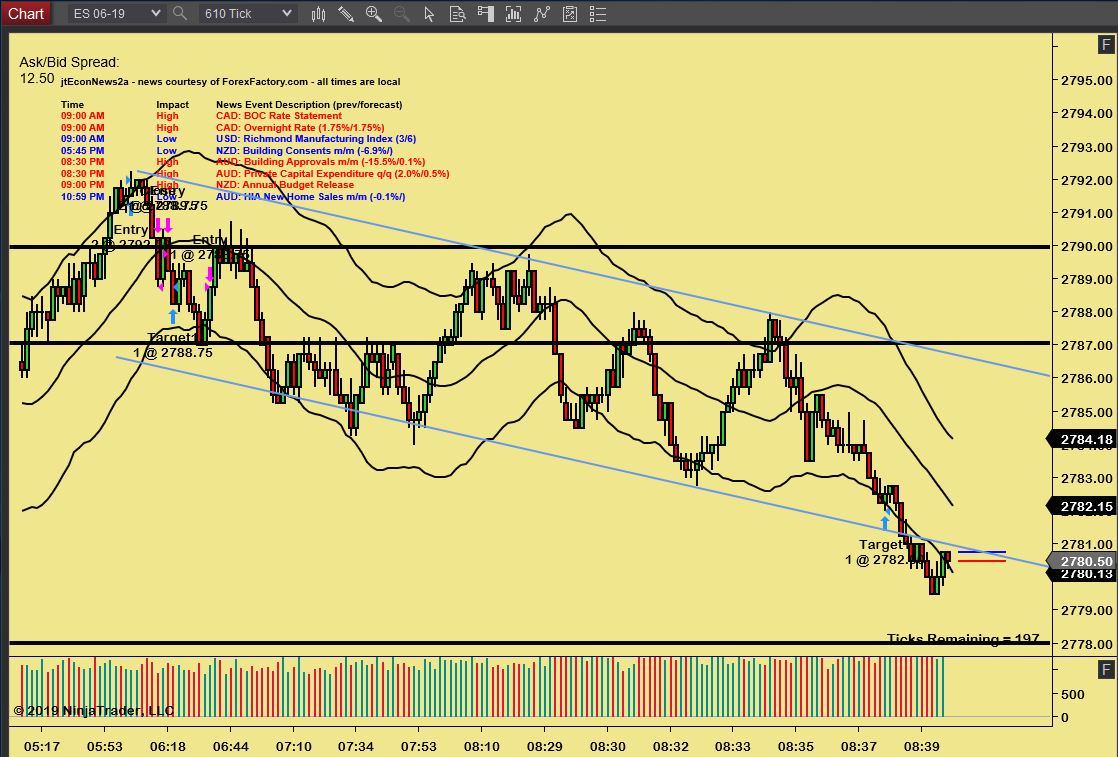Select the Chart tab
This screenshot has height=757, width=1118.
pyautogui.click(x=26, y=14)
